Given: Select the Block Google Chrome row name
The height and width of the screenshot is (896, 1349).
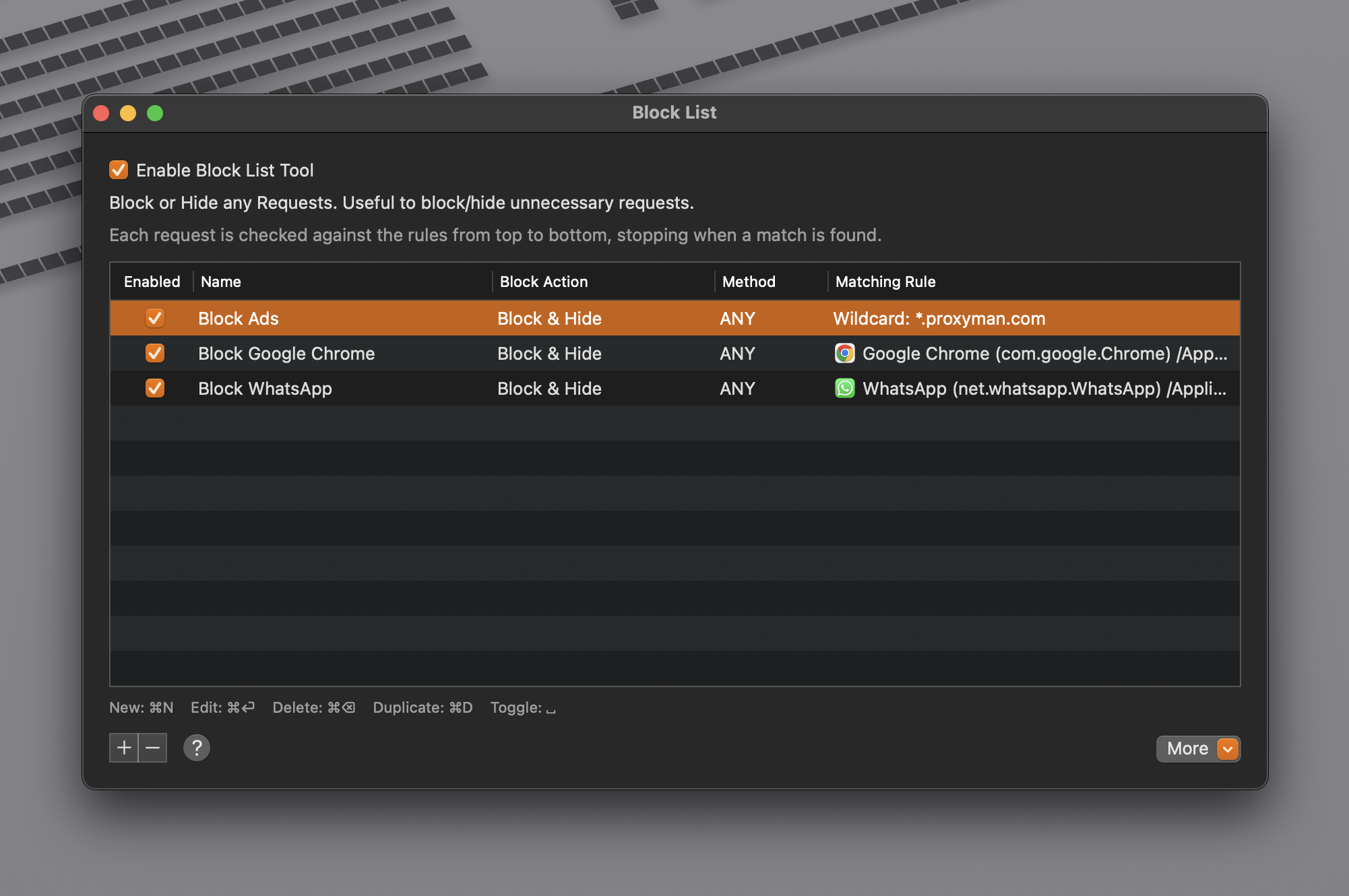Looking at the screenshot, I should (x=286, y=353).
